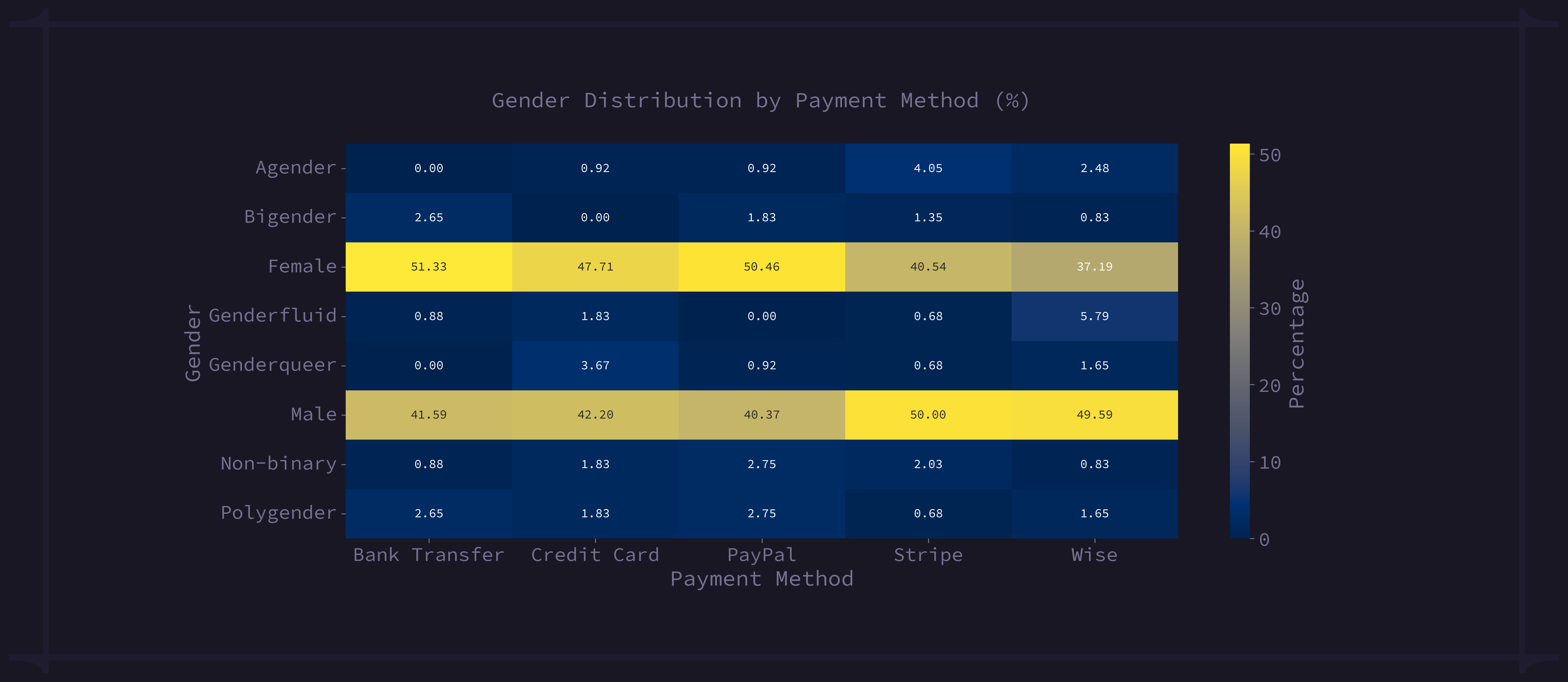
Task: Select the Agender Credit Card cell 0.92
Action: click(x=595, y=168)
